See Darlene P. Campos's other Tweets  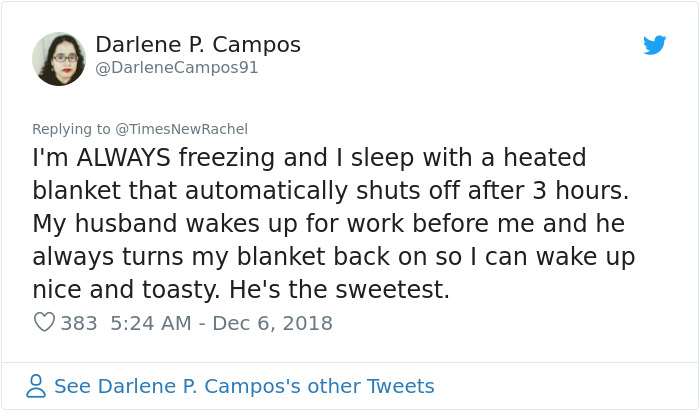pyautogui.click(x=244, y=386)
